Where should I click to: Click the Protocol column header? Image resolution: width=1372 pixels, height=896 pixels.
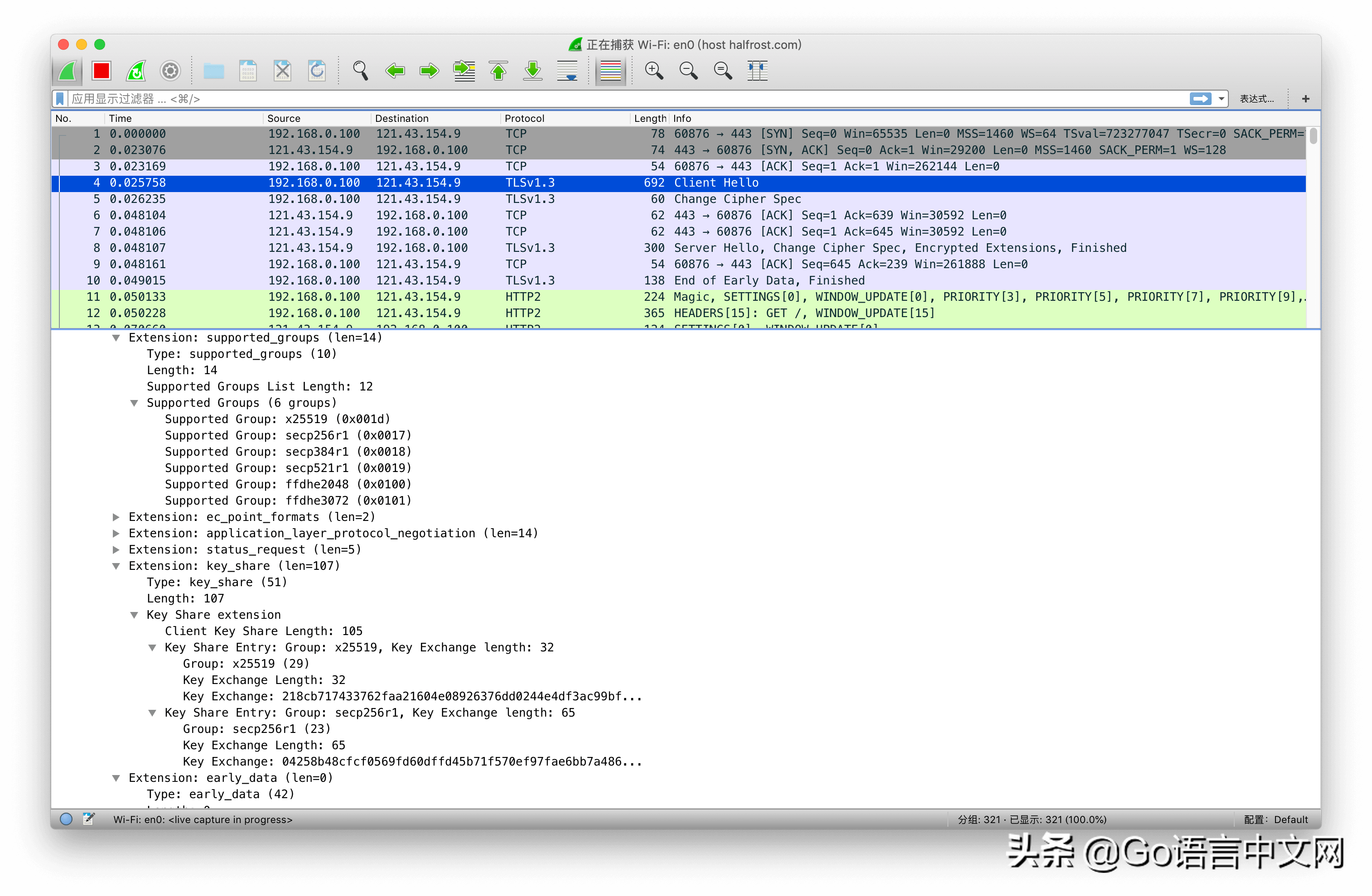[x=524, y=118]
